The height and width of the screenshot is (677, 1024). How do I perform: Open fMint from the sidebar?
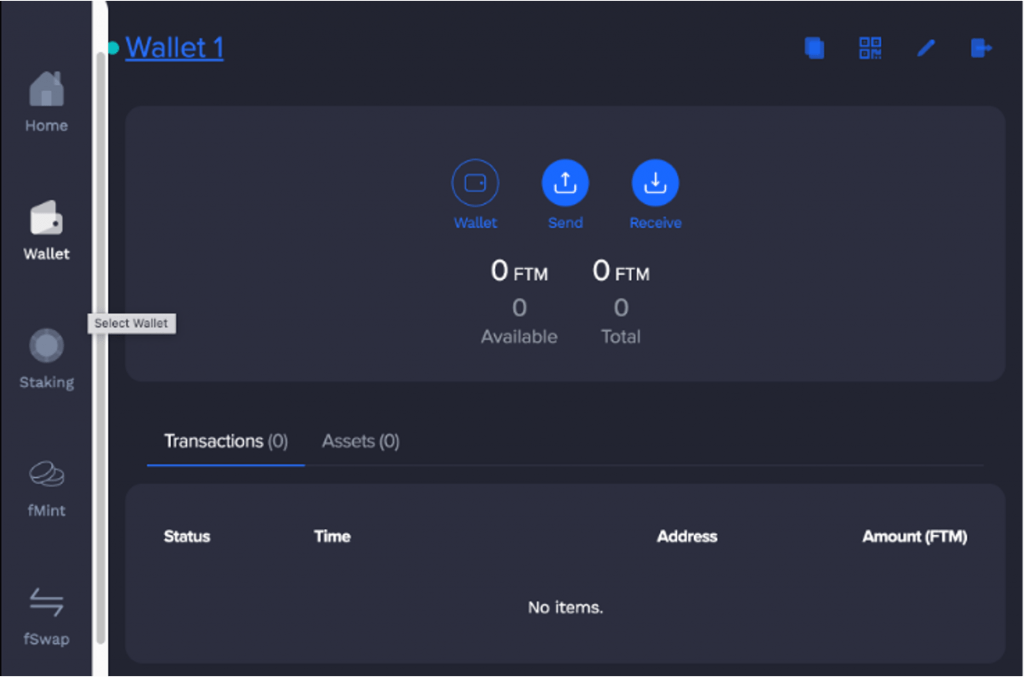coord(46,487)
